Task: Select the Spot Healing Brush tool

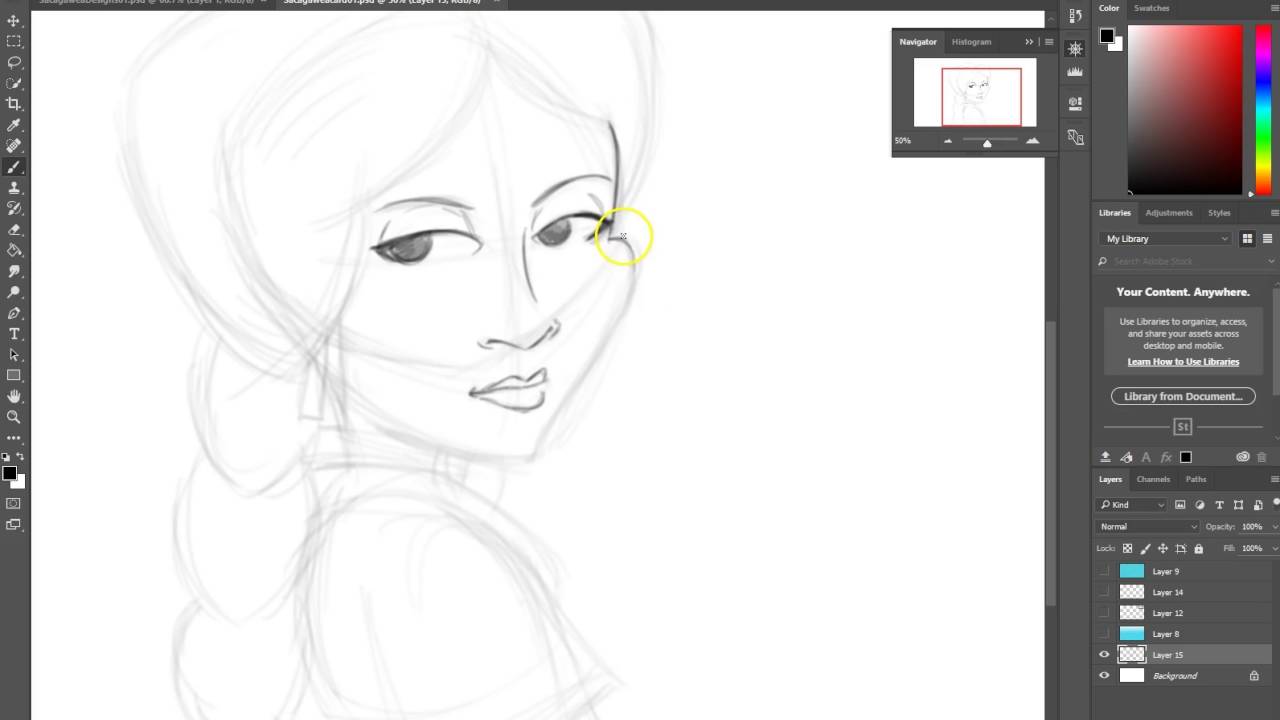Action: point(14,146)
